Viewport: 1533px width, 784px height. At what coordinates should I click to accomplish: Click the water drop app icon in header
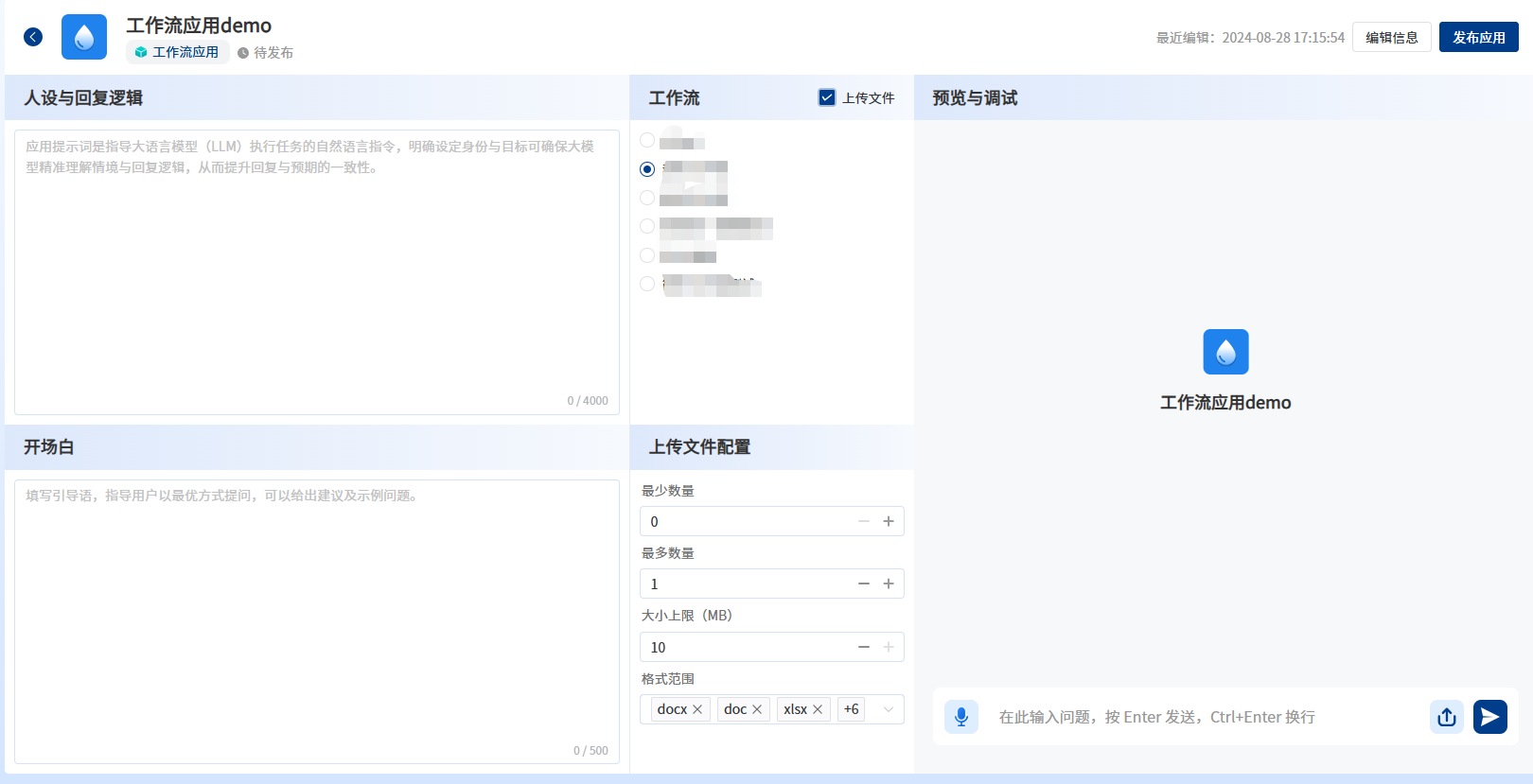tap(84, 37)
